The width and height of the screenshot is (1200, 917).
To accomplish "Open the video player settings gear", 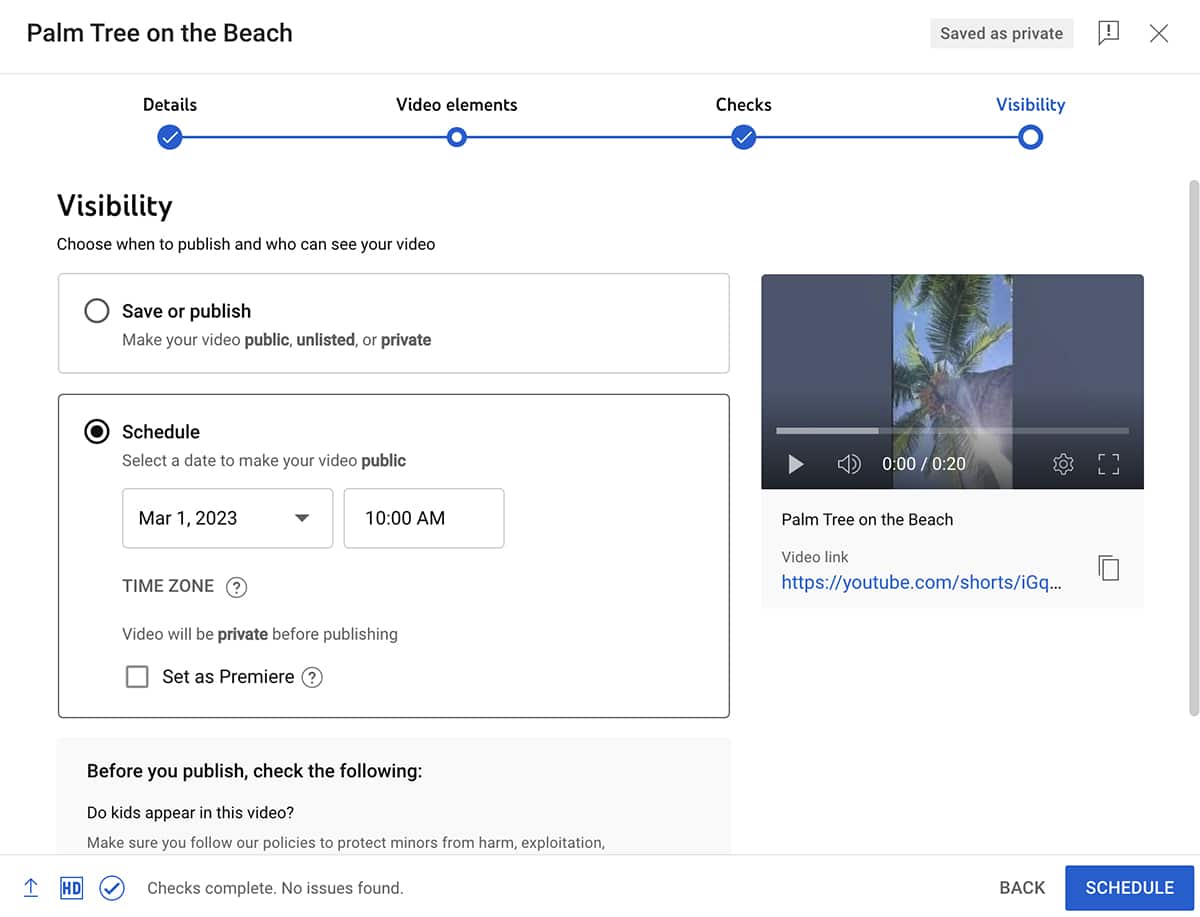I will (1063, 464).
